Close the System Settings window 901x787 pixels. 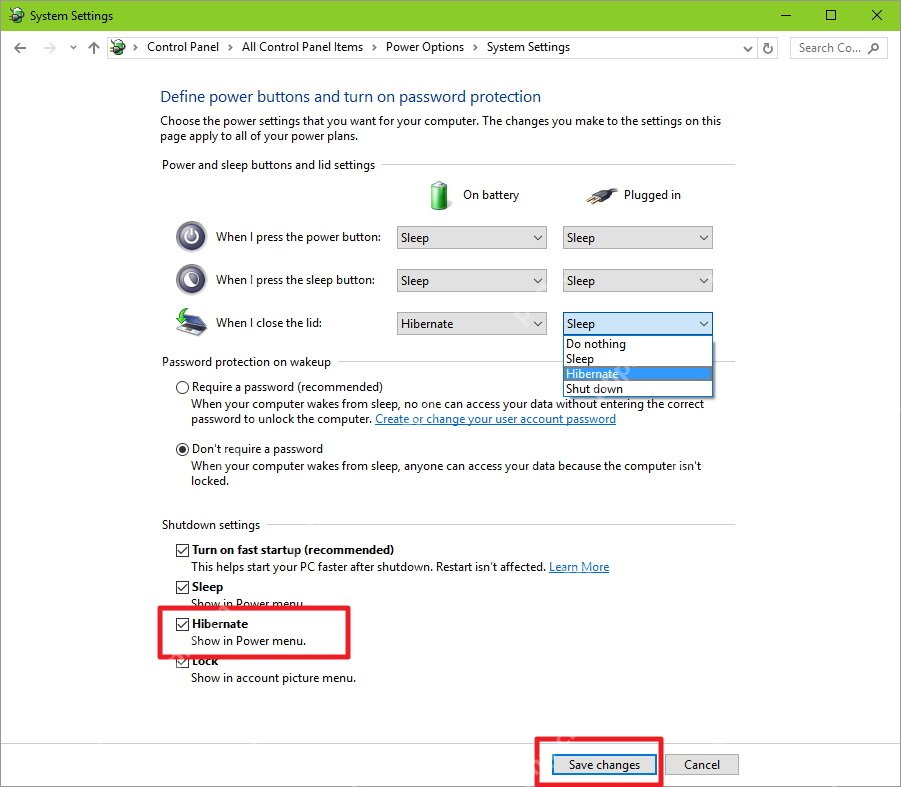pos(877,16)
